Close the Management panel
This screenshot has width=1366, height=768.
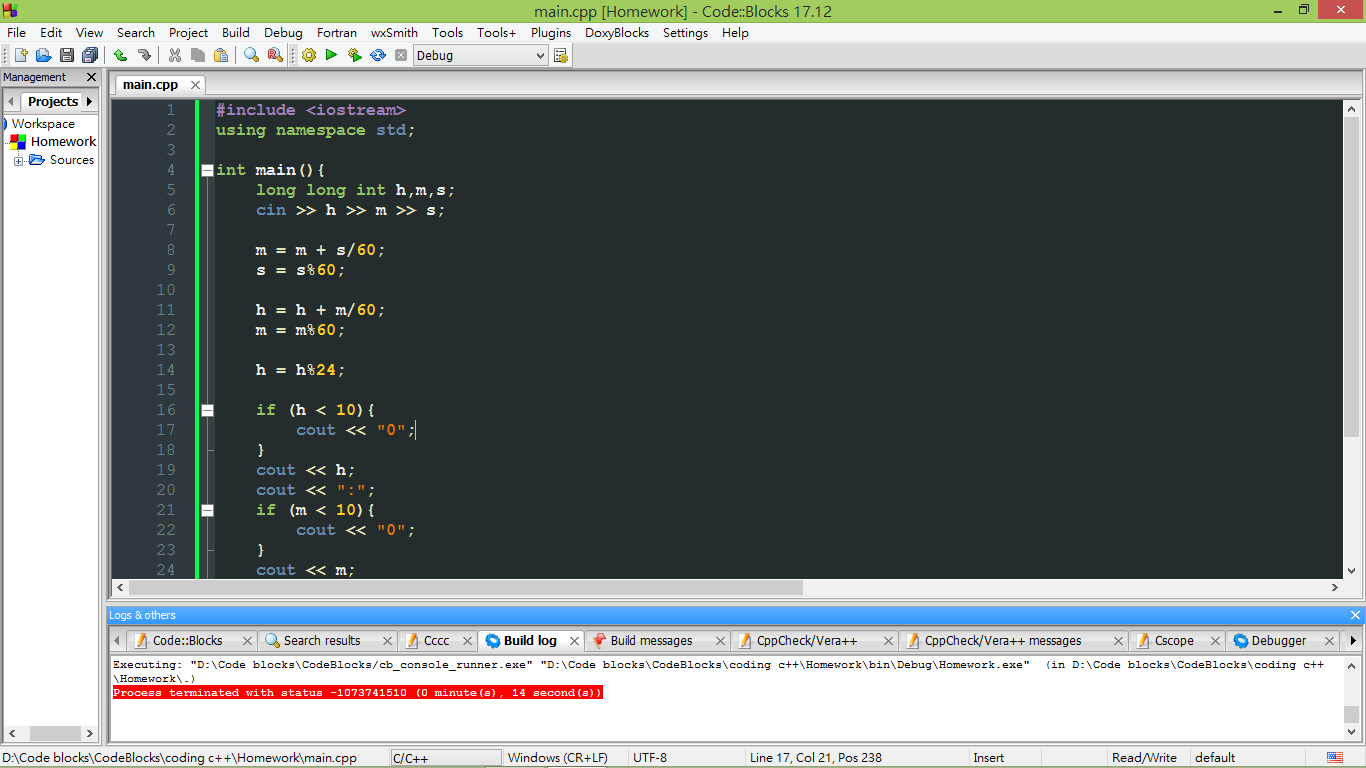click(91, 77)
